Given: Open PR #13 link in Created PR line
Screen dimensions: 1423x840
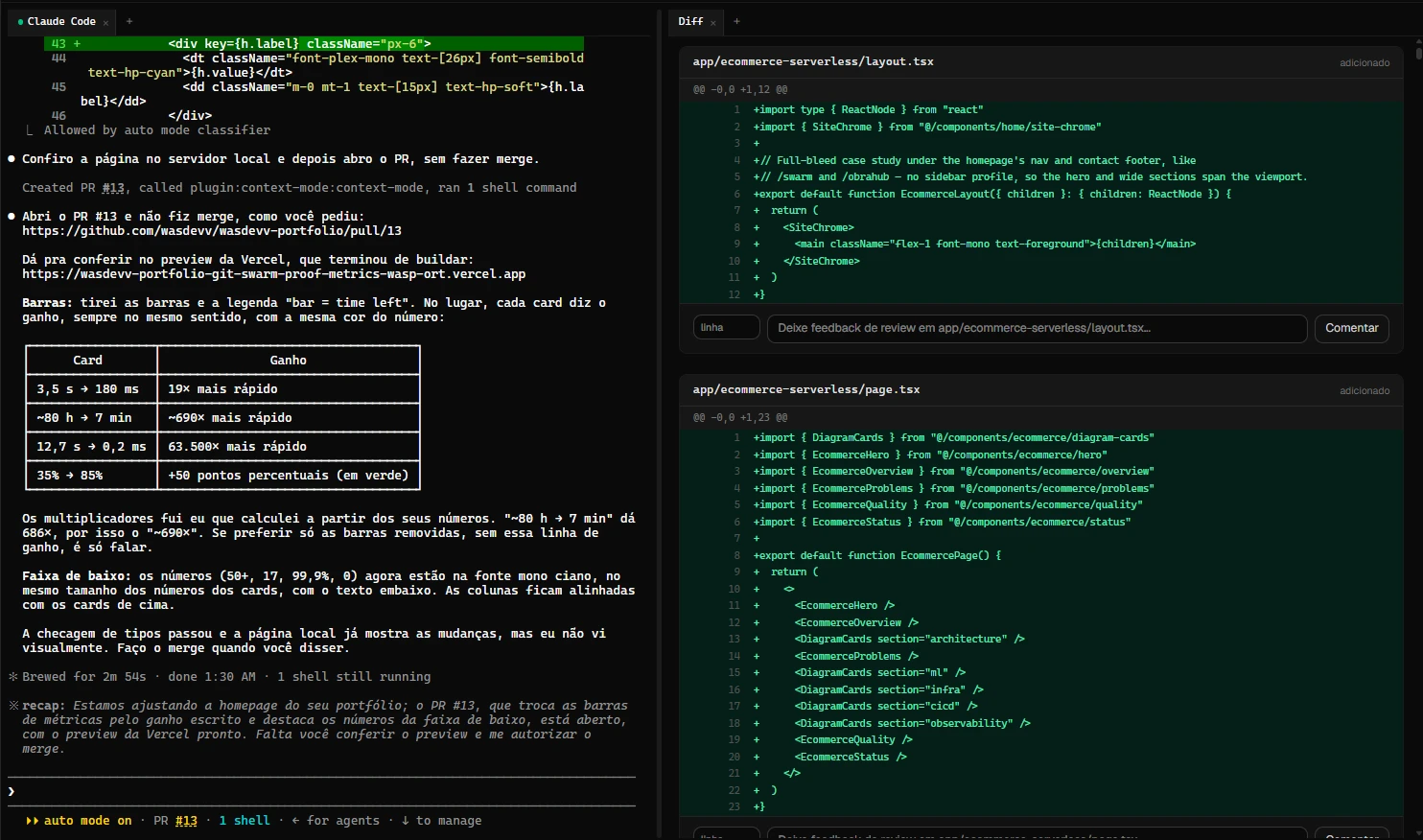Looking at the screenshot, I should 113,188.
